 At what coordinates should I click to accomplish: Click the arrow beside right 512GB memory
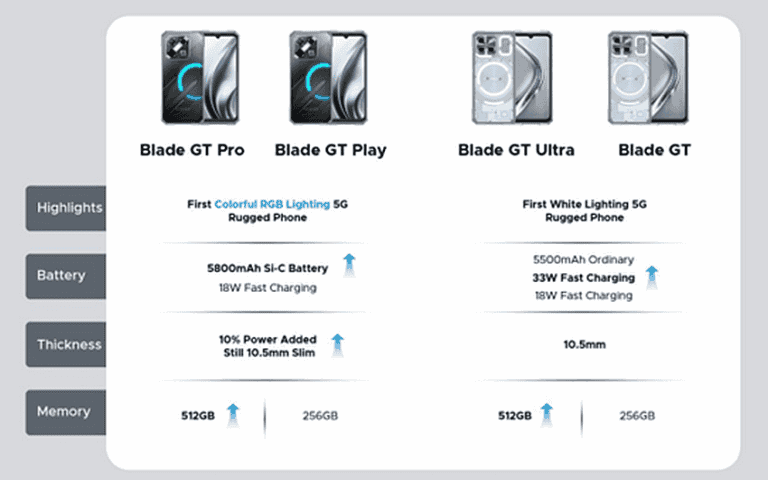tap(547, 415)
